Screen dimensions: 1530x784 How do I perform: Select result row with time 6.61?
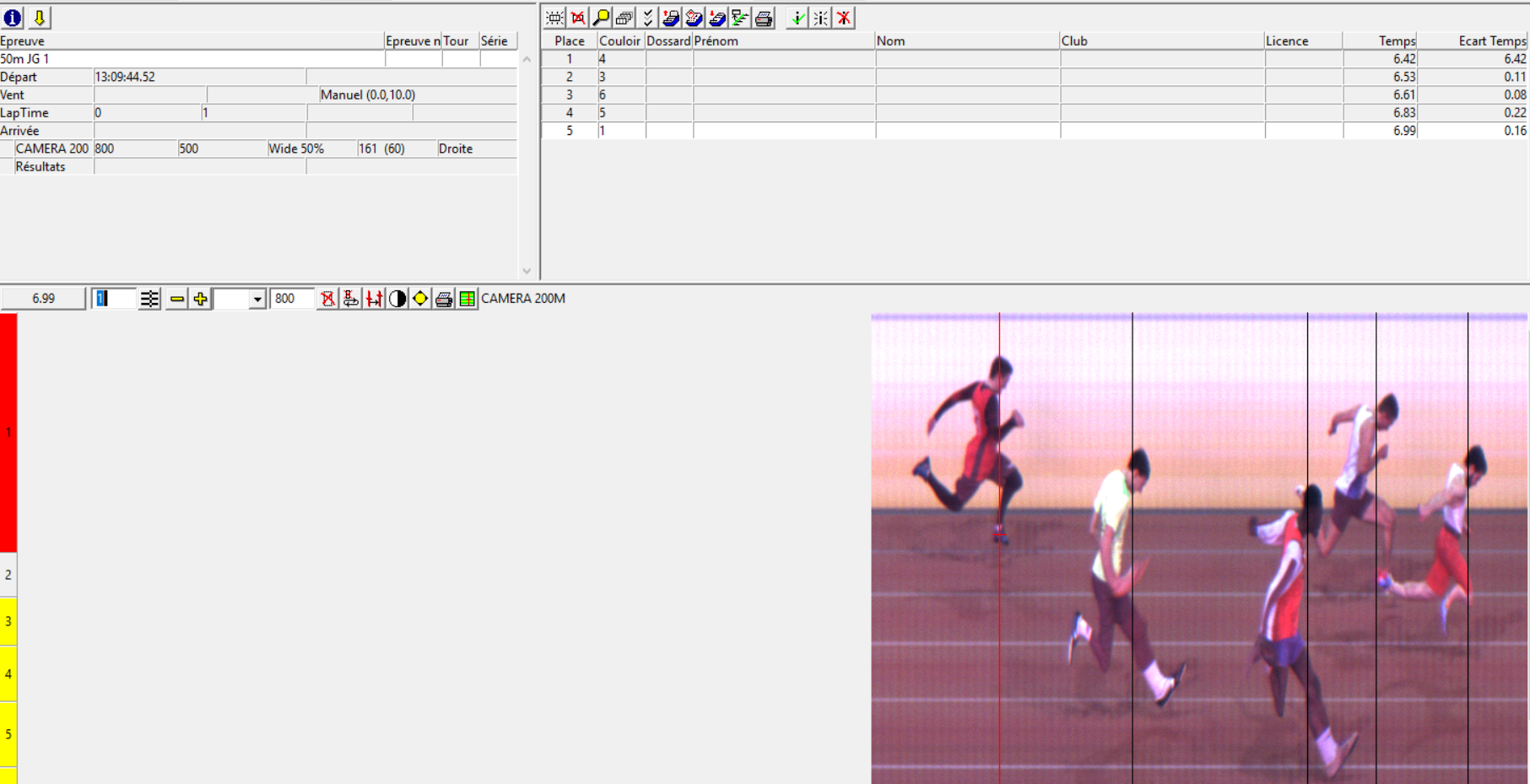[x=1035, y=95]
